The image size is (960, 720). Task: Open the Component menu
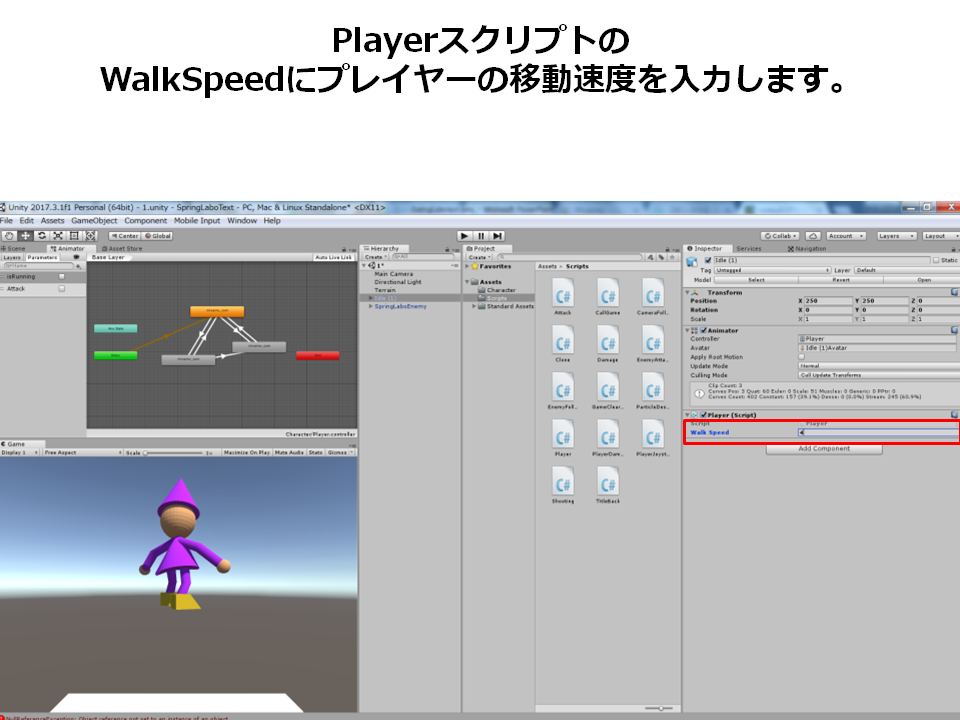point(146,221)
